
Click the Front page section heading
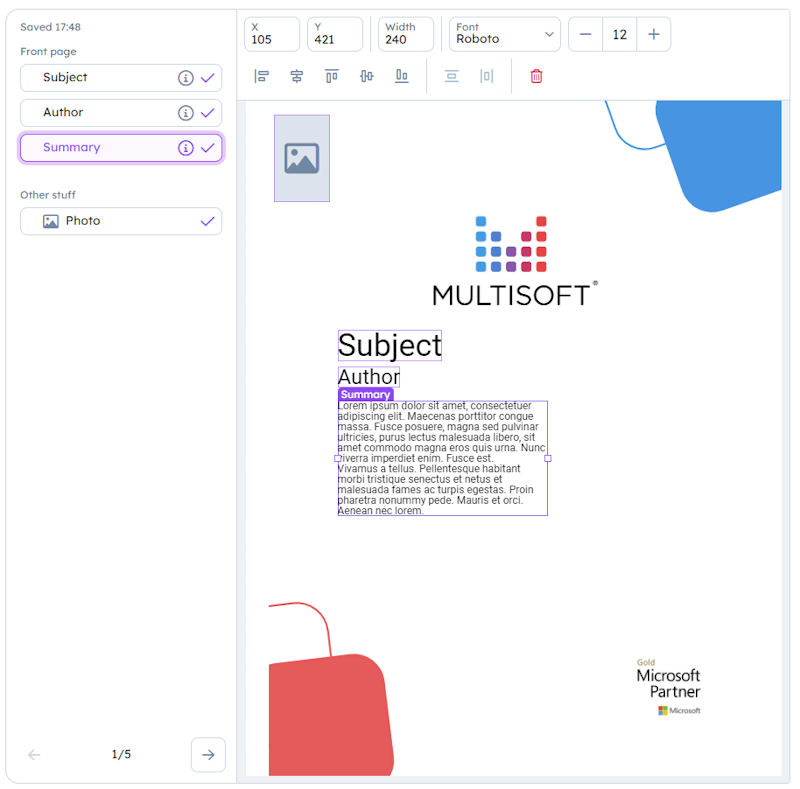(48, 52)
